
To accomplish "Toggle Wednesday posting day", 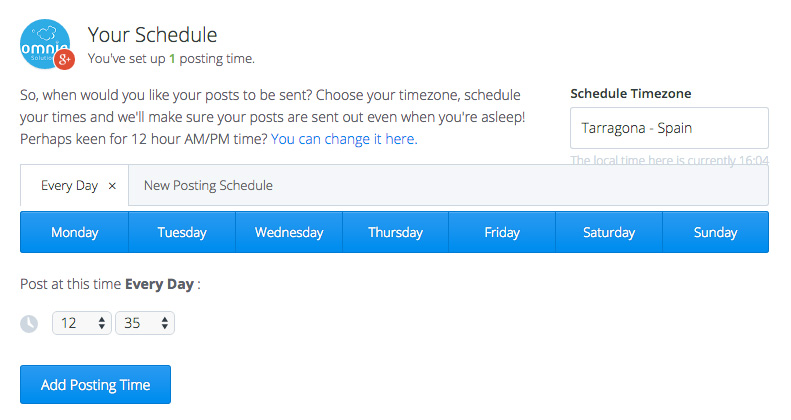I will point(289,233).
